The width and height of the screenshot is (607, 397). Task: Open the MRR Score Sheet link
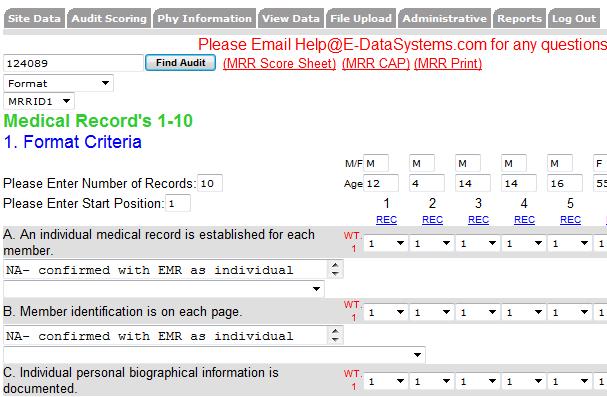tap(279, 63)
